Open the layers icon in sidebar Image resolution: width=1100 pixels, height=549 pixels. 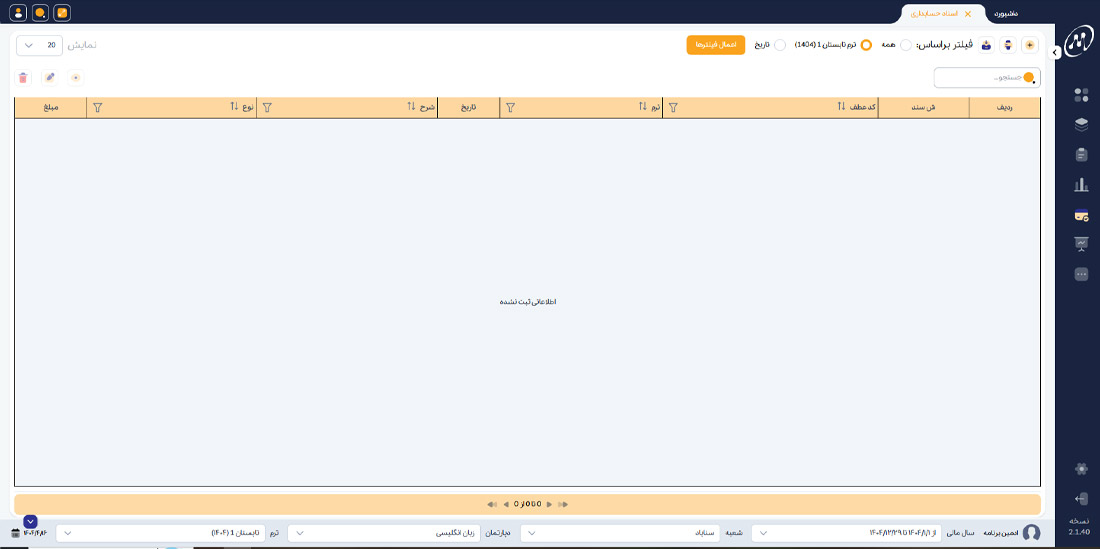click(x=1080, y=125)
